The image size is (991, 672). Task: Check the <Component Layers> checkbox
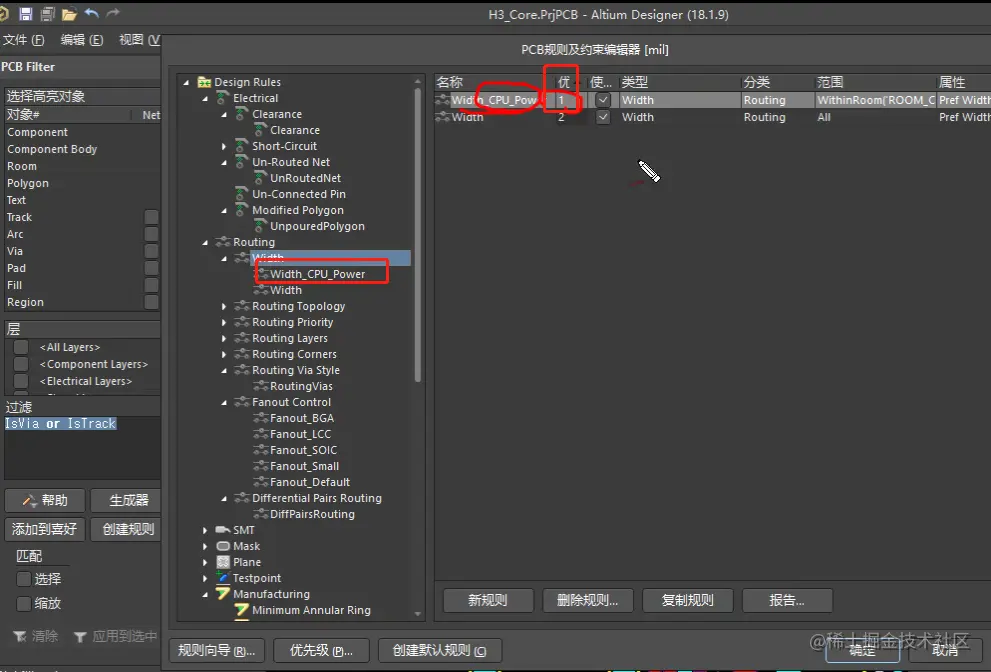(x=21, y=364)
